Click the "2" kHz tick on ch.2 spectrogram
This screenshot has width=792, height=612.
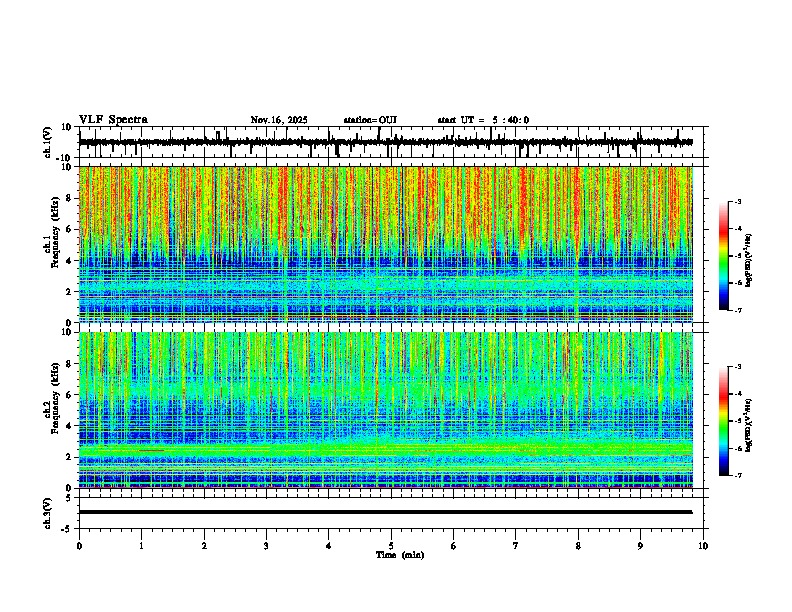(x=70, y=457)
